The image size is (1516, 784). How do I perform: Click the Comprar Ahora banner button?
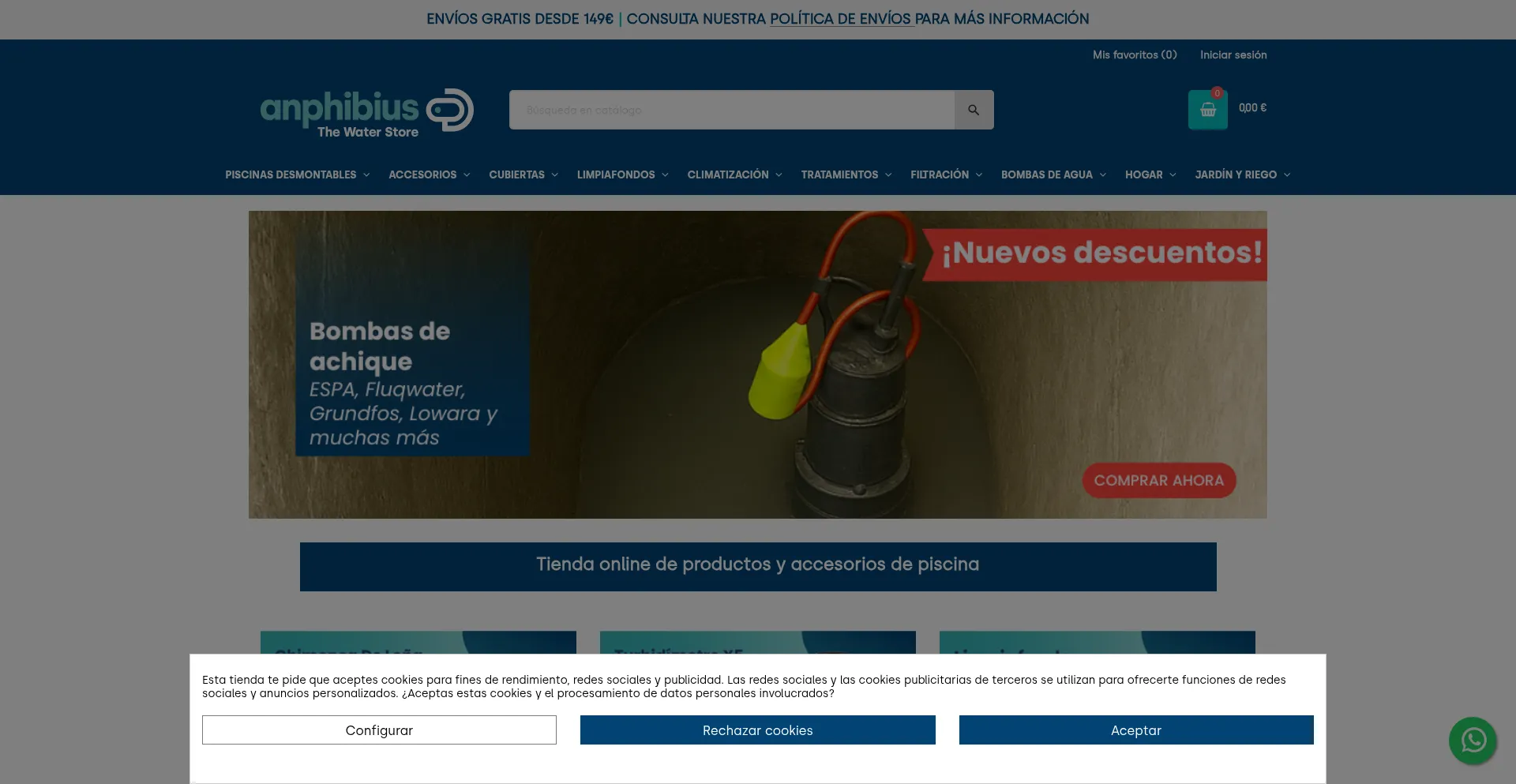[1159, 480]
